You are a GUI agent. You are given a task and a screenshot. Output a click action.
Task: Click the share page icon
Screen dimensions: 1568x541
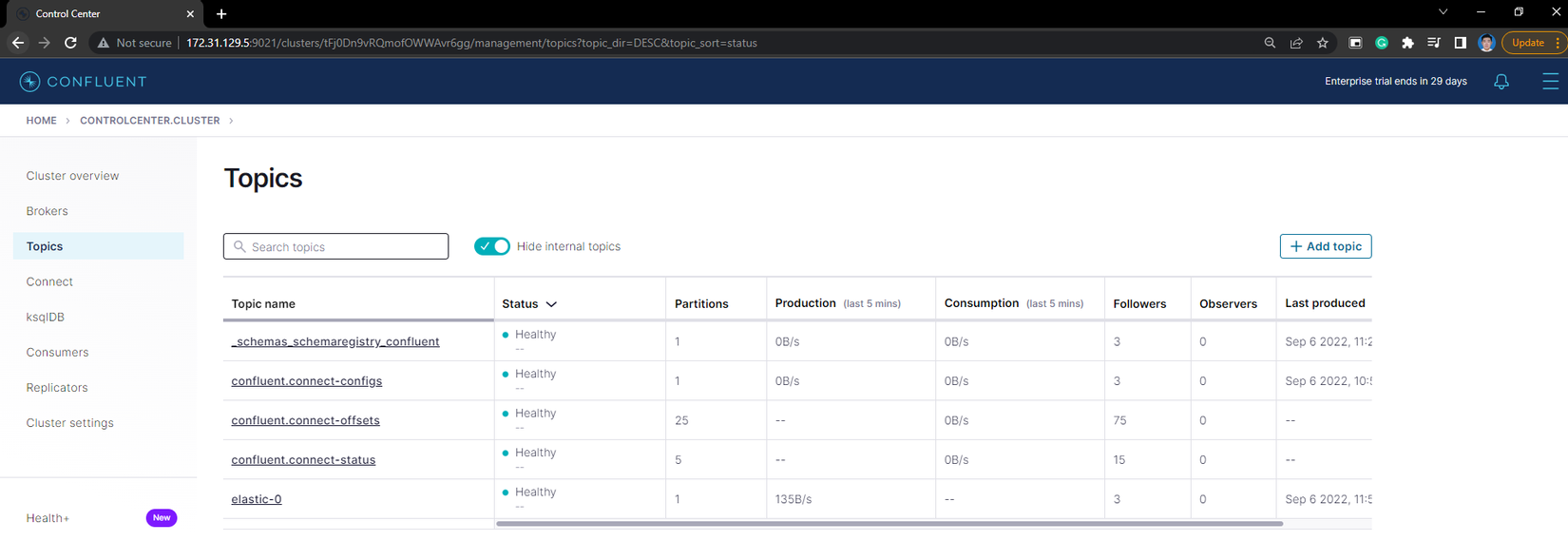click(1296, 43)
